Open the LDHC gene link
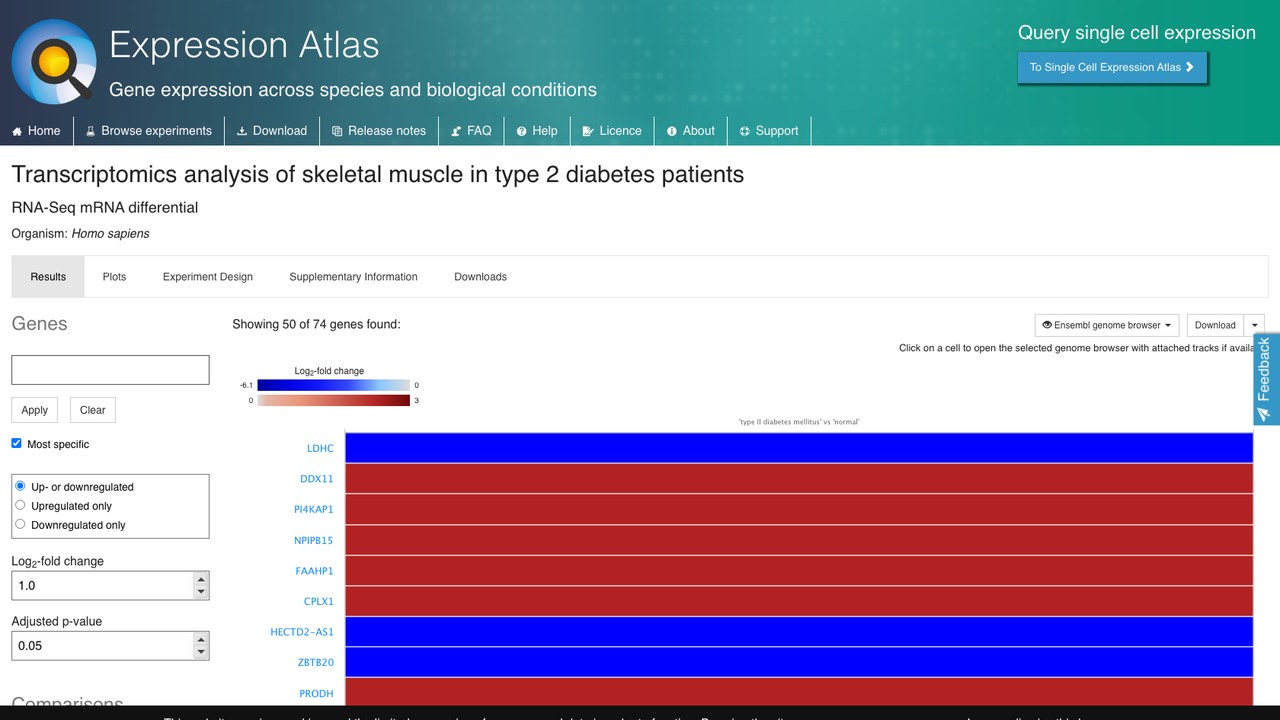The image size is (1280, 720). click(320, 448)
